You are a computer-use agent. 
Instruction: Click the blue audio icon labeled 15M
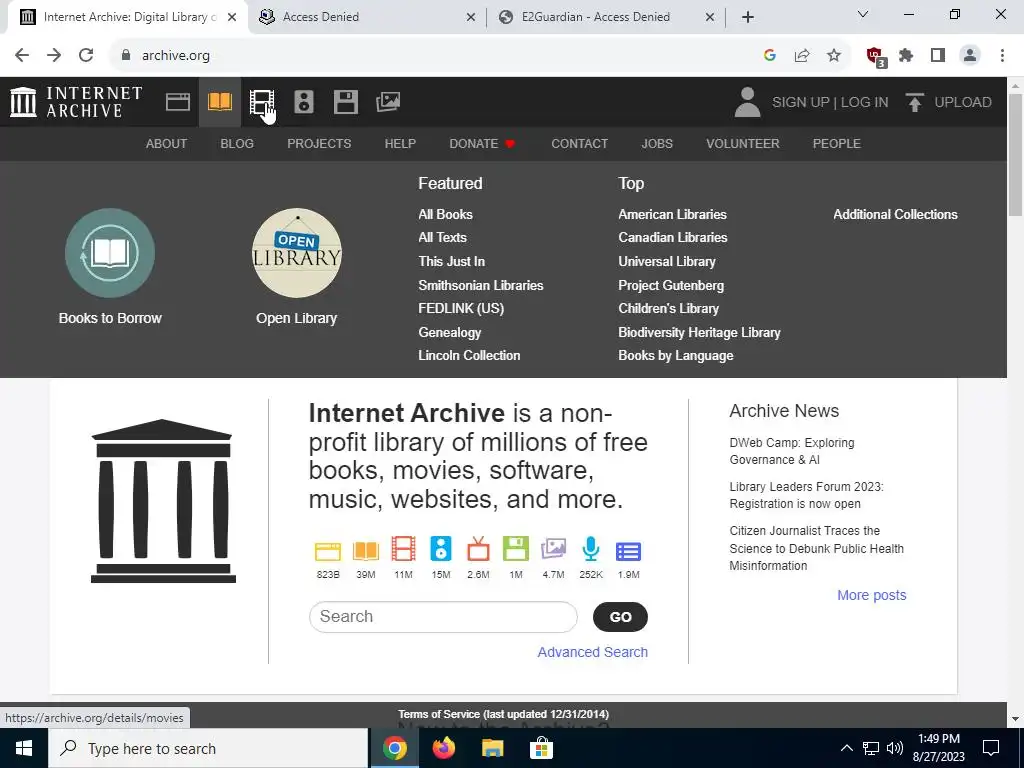pyautogui.click(x=441, y=549)
